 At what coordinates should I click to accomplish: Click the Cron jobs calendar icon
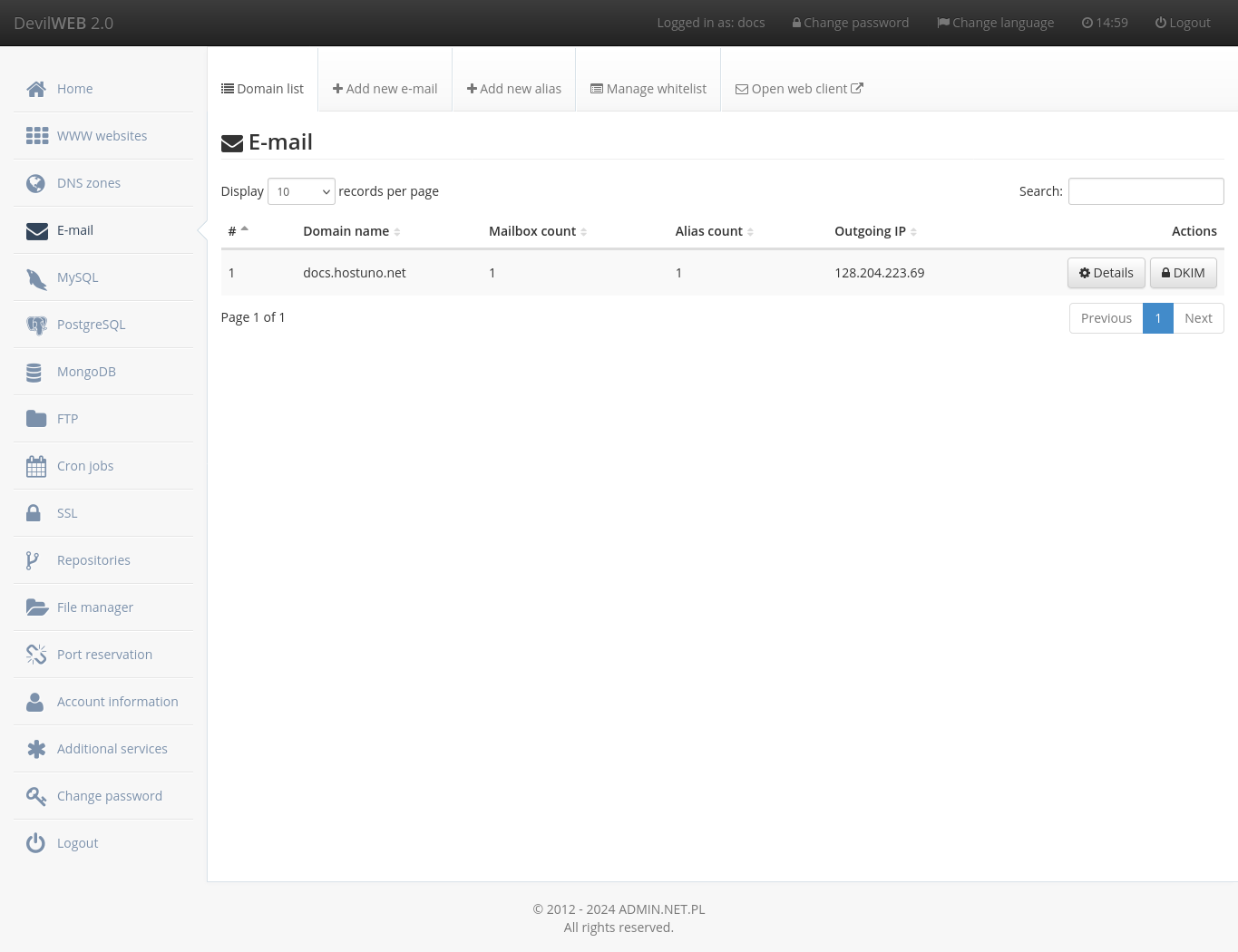(36, 465)
